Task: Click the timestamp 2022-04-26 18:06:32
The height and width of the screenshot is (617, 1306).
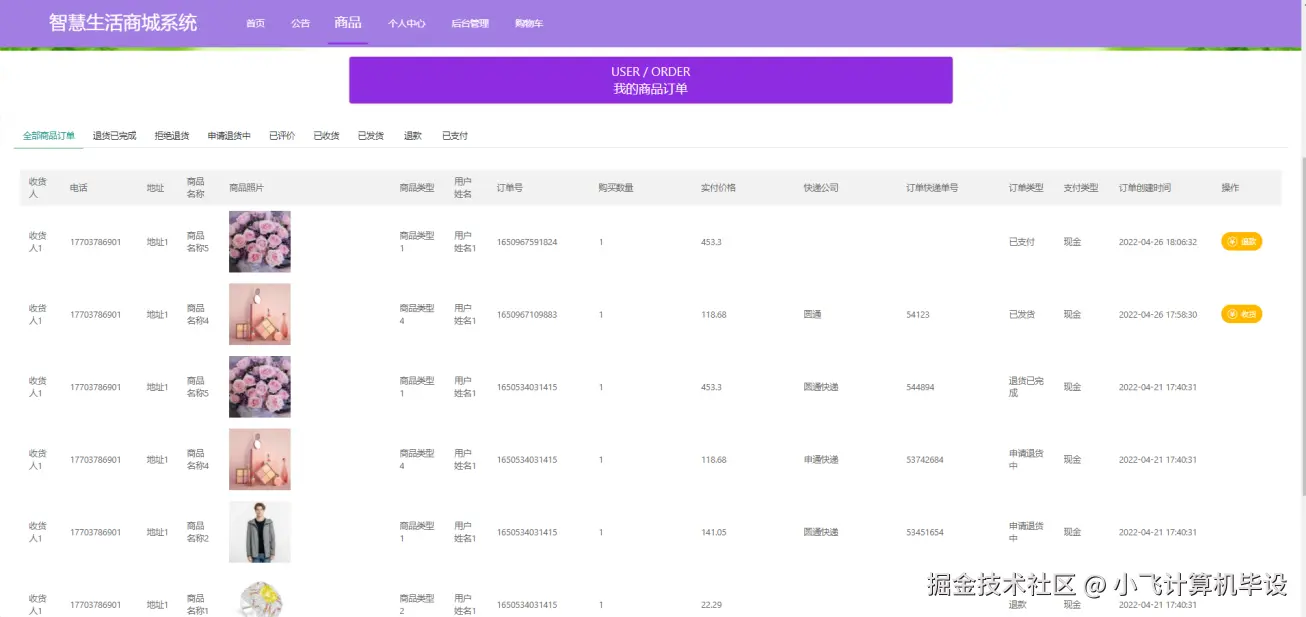Action: (x=1157, y=242)
